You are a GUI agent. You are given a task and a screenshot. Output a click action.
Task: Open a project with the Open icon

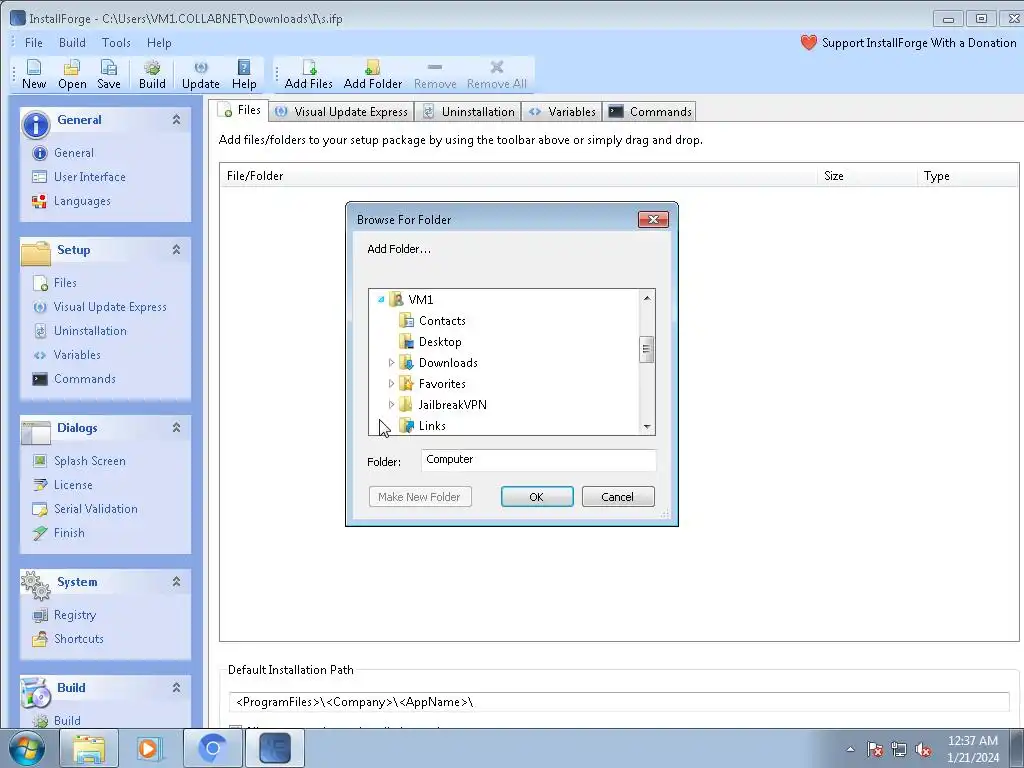pyautogui.click(x=72, y=74)
